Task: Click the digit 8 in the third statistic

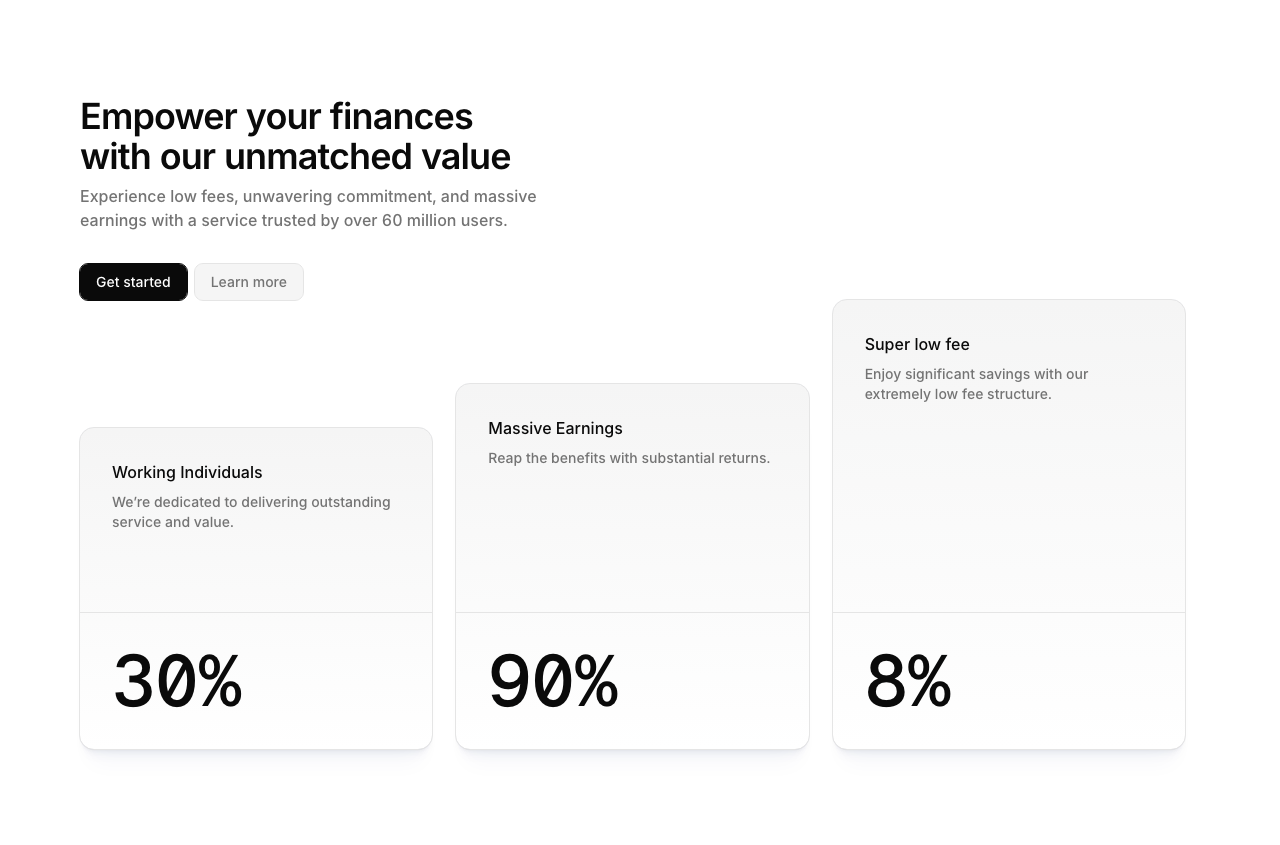Action: pos(886,682)
